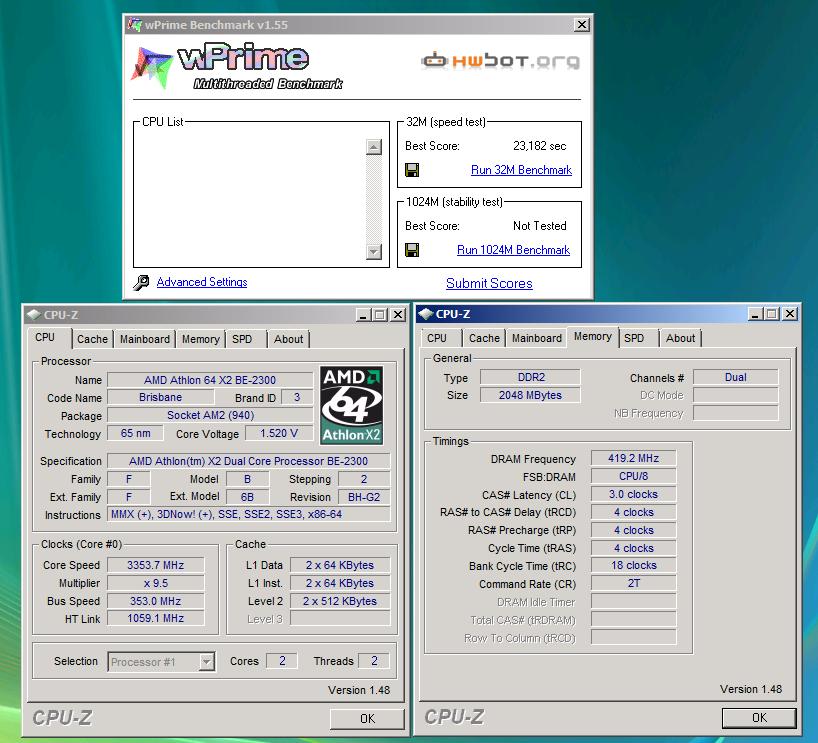The width and height of the screenshot is (818, 743).
Task: Click the save icon beside Run 32M Benchmark
Action: (x=412, y=170)
